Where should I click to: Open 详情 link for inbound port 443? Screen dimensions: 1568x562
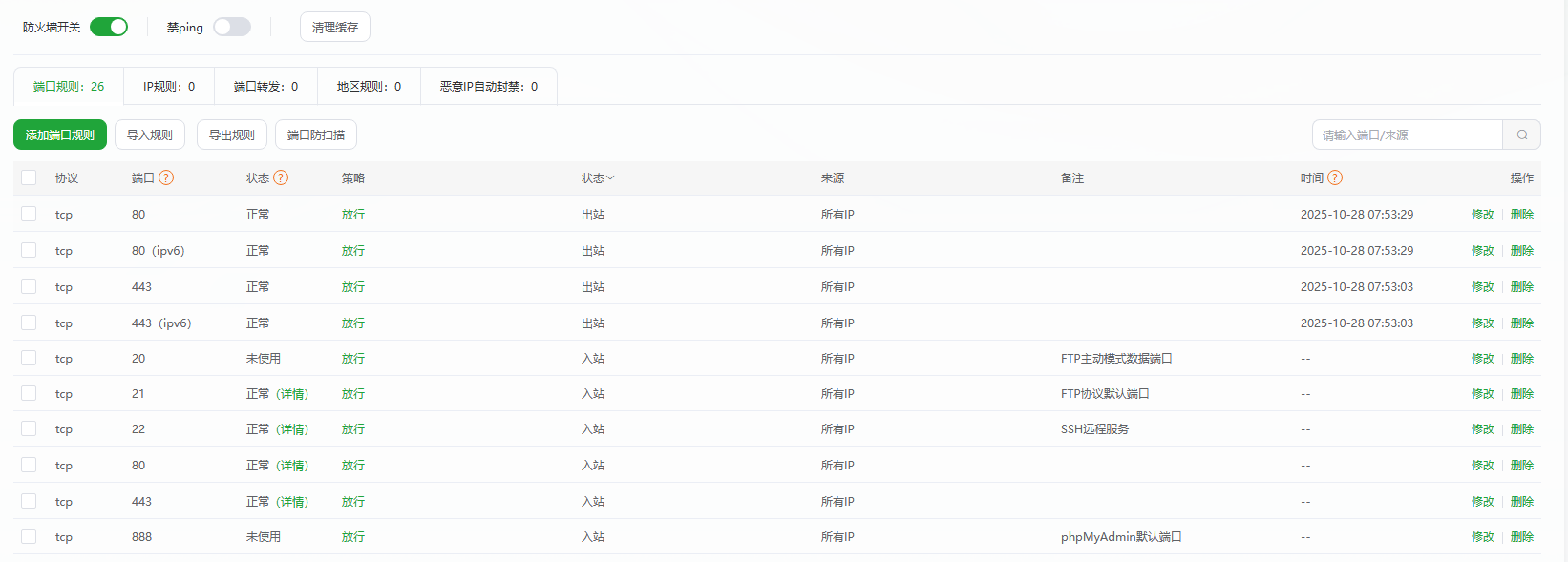coord(292,502)
